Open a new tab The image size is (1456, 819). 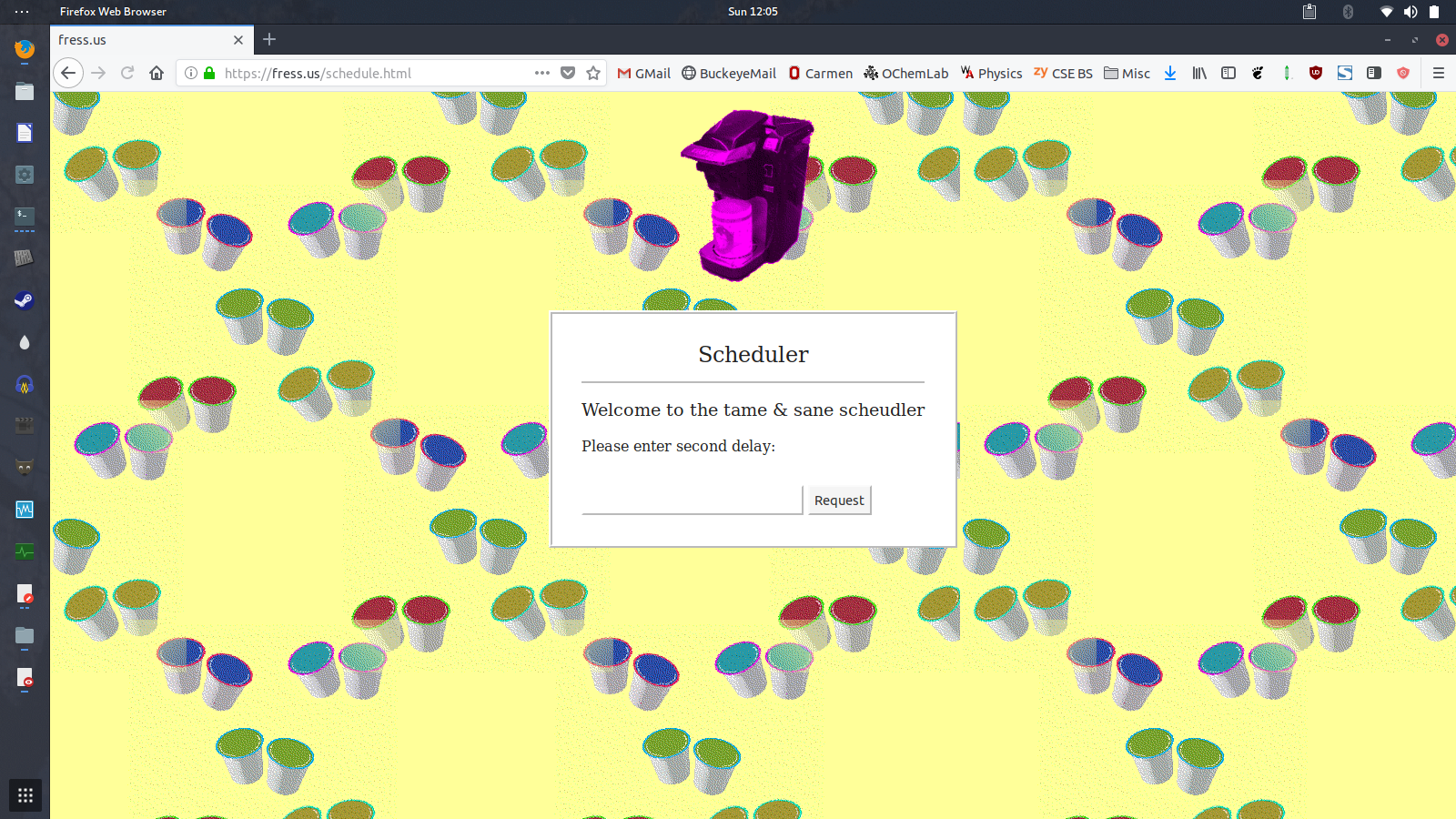click(269, 39)
